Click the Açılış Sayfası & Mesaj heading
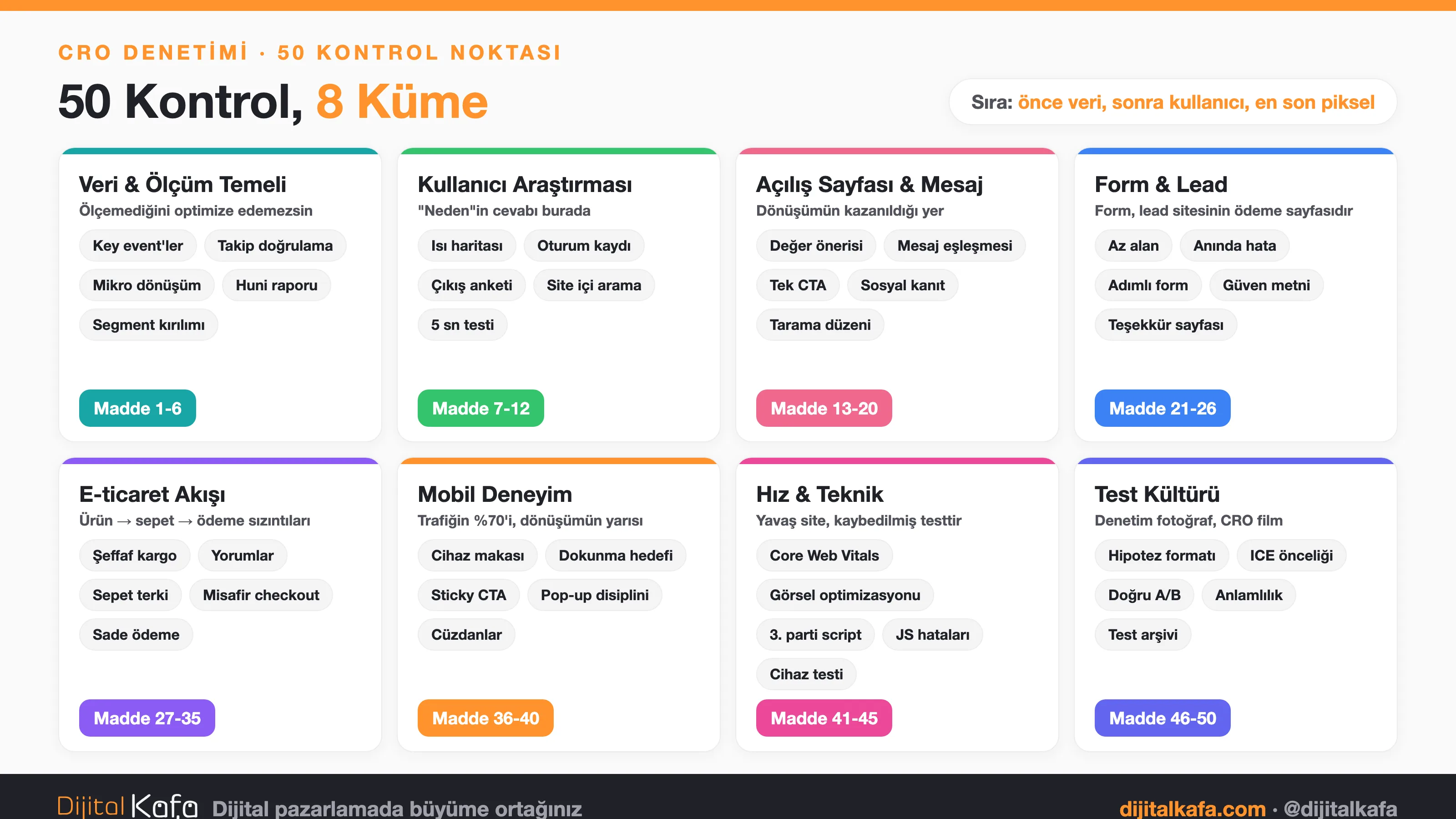Viewport: 1456px width, 819px height. point(870,184)
